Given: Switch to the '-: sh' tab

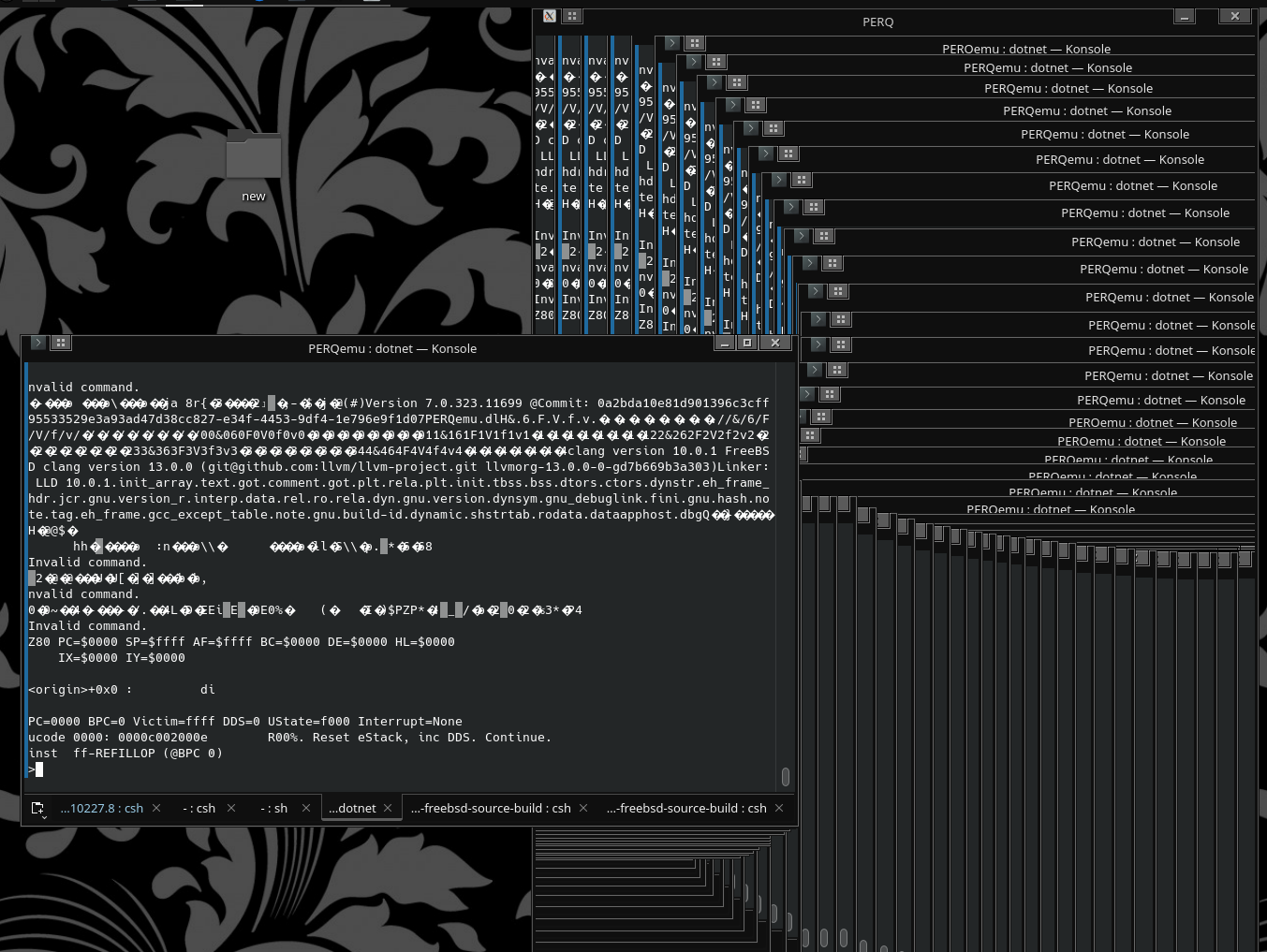Looking at the screenshot, I should (x=273, y=808).
